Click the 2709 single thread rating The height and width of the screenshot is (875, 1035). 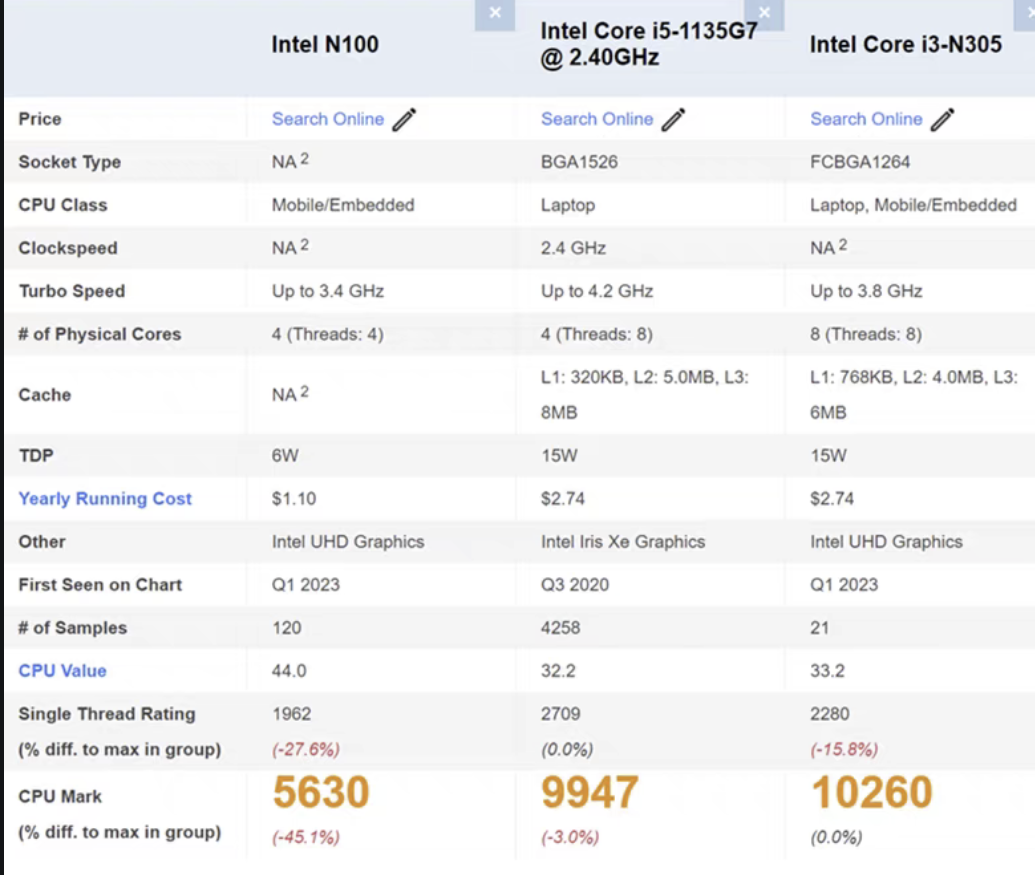[x=561, y=714]
